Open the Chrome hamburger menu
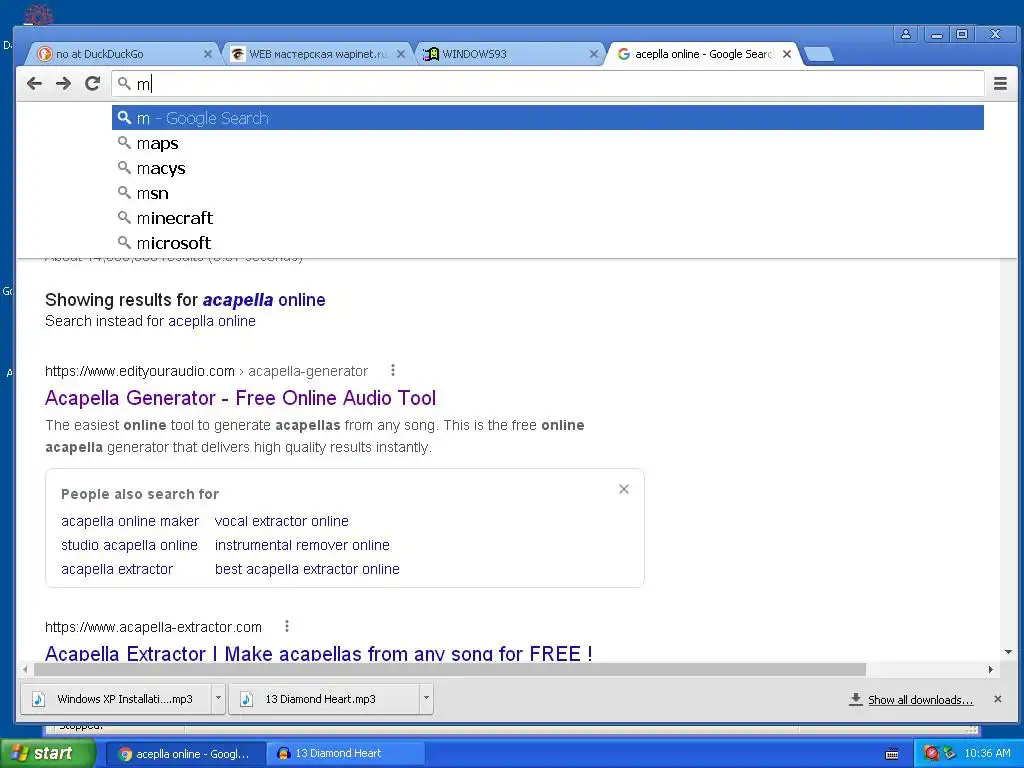This screenshot has height=768, width=1024. pos(1000,84)
